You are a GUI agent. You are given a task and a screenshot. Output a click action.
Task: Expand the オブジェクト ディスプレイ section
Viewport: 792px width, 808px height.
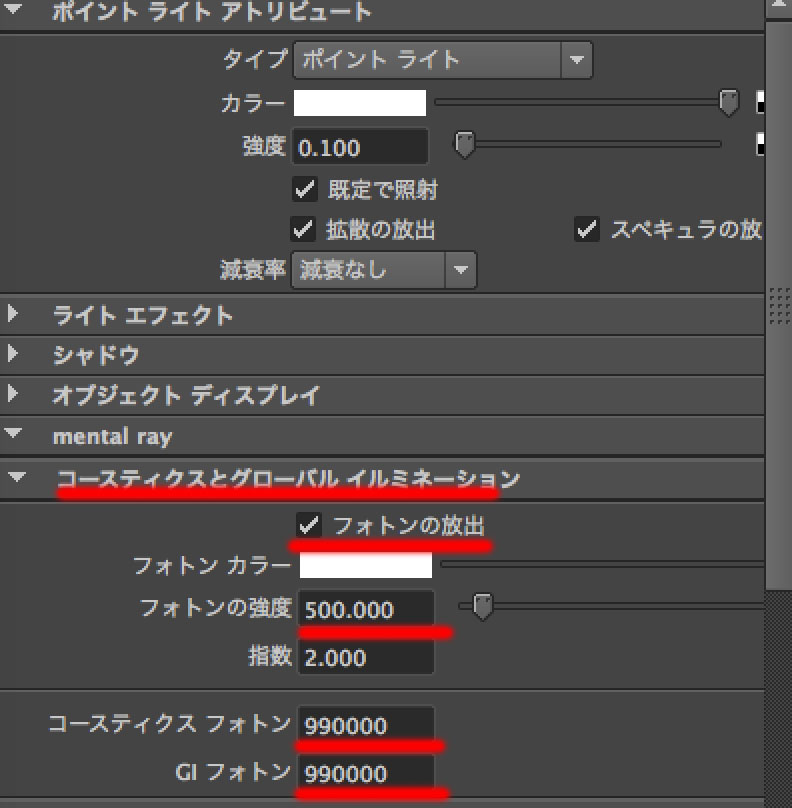(13, 394)
